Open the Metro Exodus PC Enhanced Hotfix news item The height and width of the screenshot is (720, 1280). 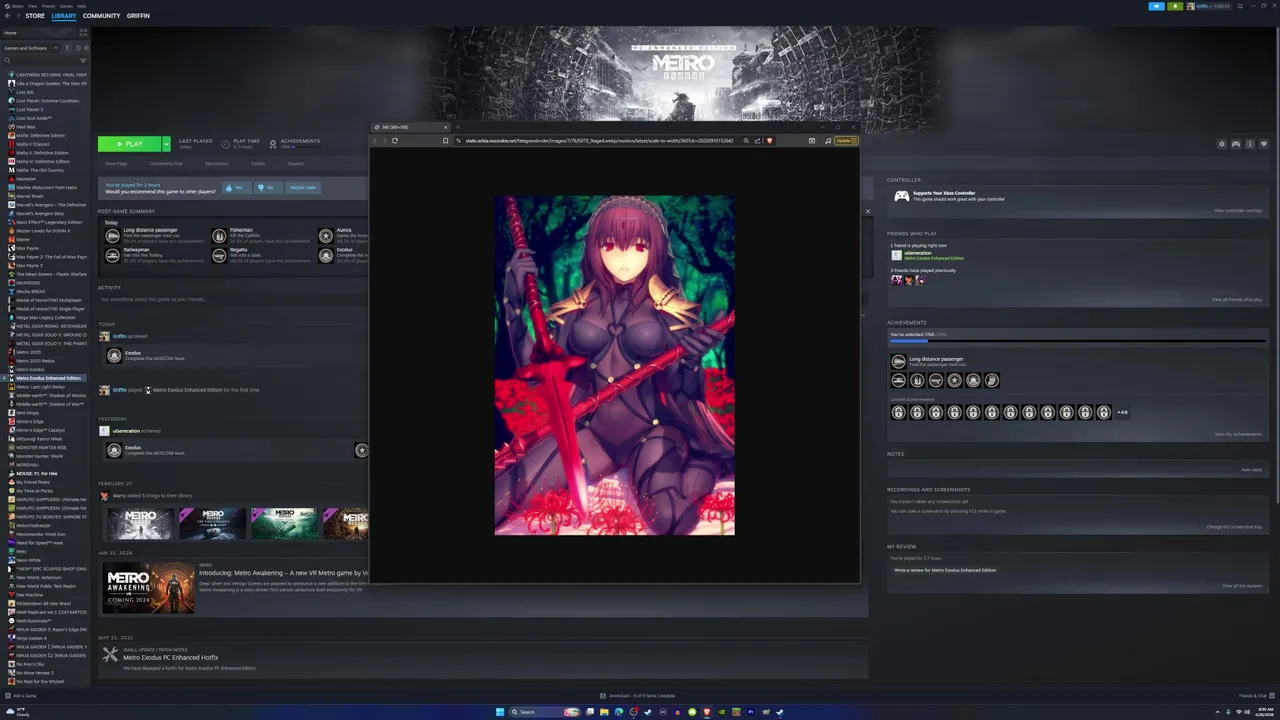click(170, 657)
